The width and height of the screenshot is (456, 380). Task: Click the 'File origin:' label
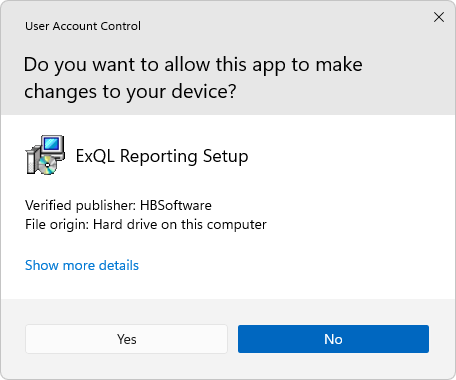[x=57, y=224]
